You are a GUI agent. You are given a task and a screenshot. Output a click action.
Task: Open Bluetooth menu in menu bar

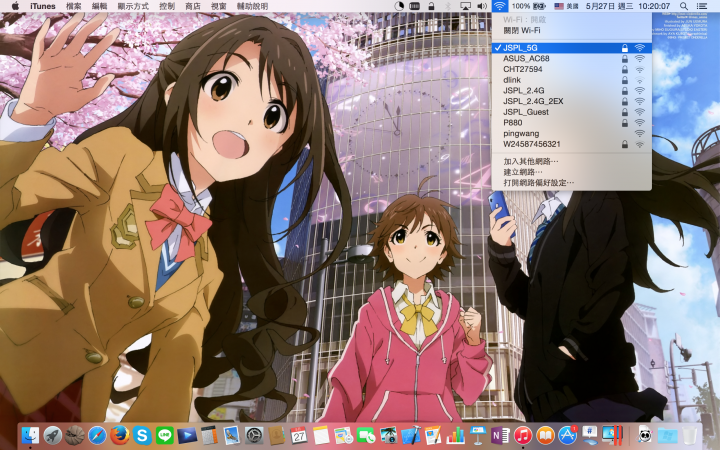coord(449,6)
